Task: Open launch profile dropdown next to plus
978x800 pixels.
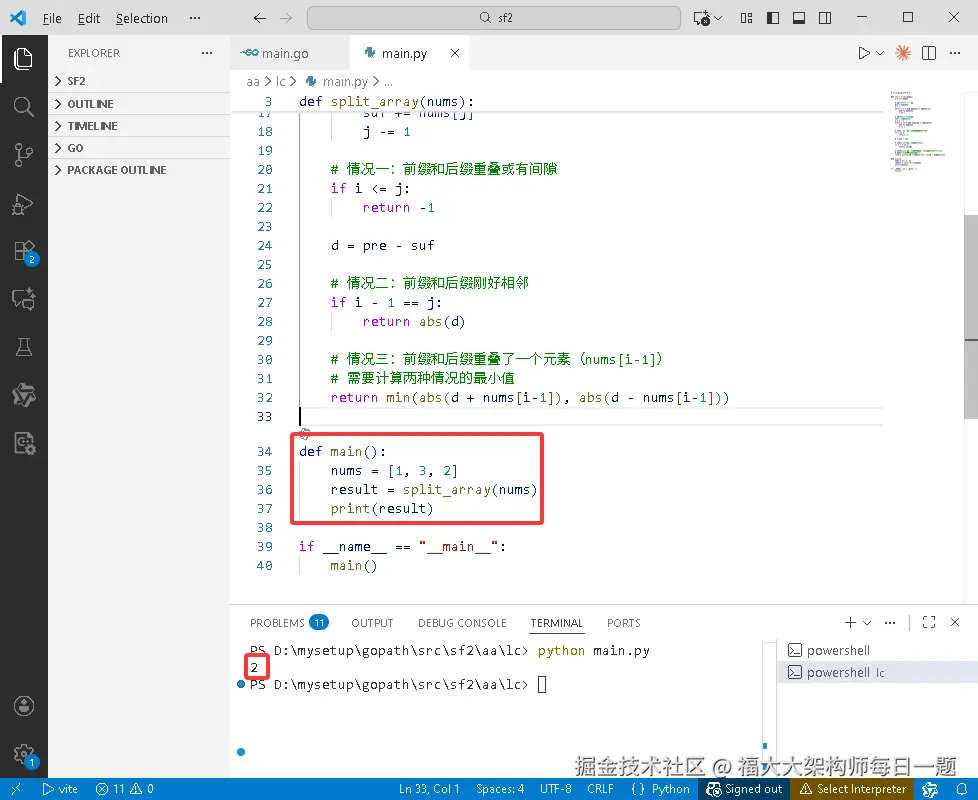Action: pos(867,622)
